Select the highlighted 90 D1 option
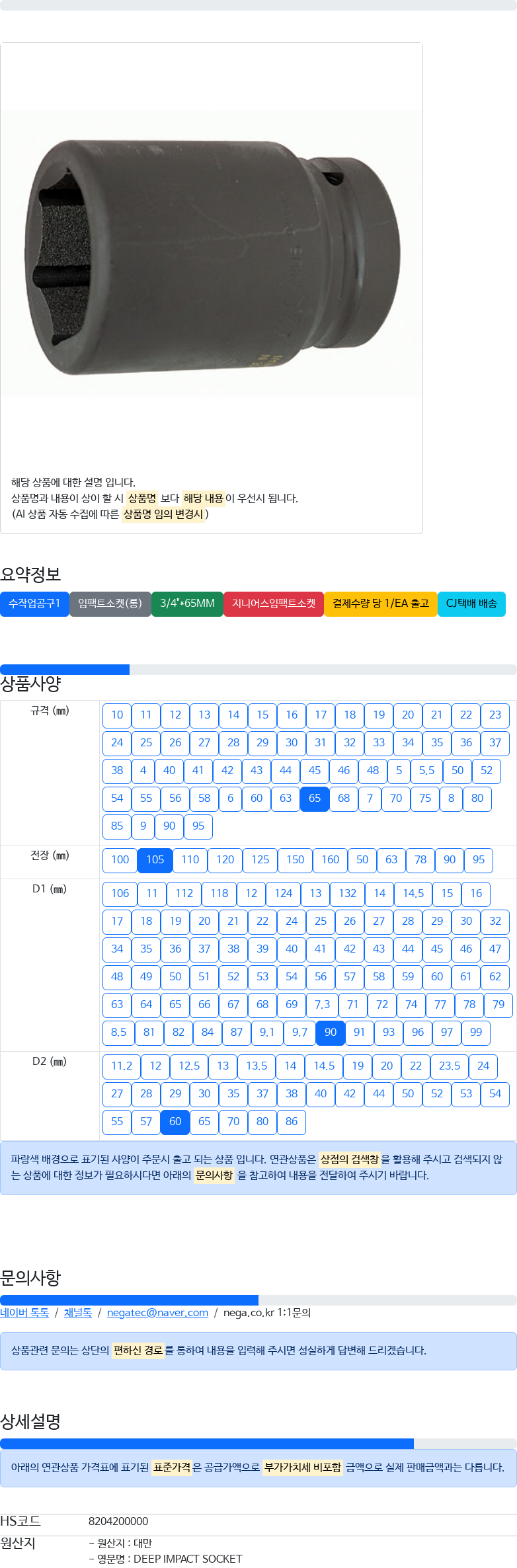Screen dimensions: 517x1568 pos(331,1033)
